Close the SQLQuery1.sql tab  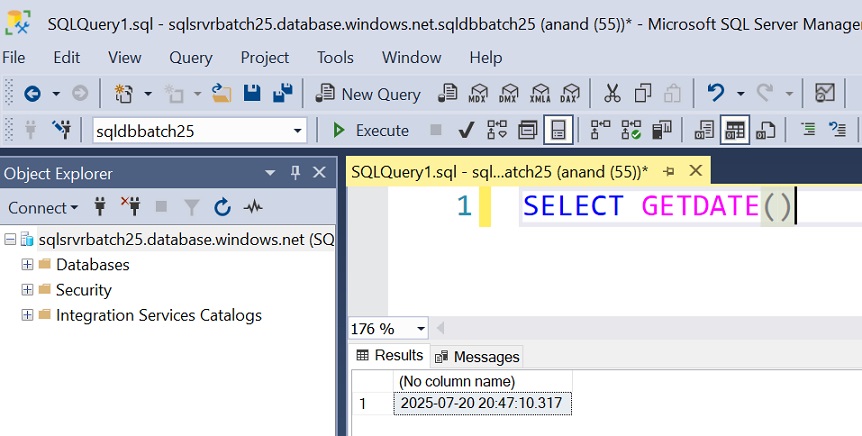tap(695, 171)
